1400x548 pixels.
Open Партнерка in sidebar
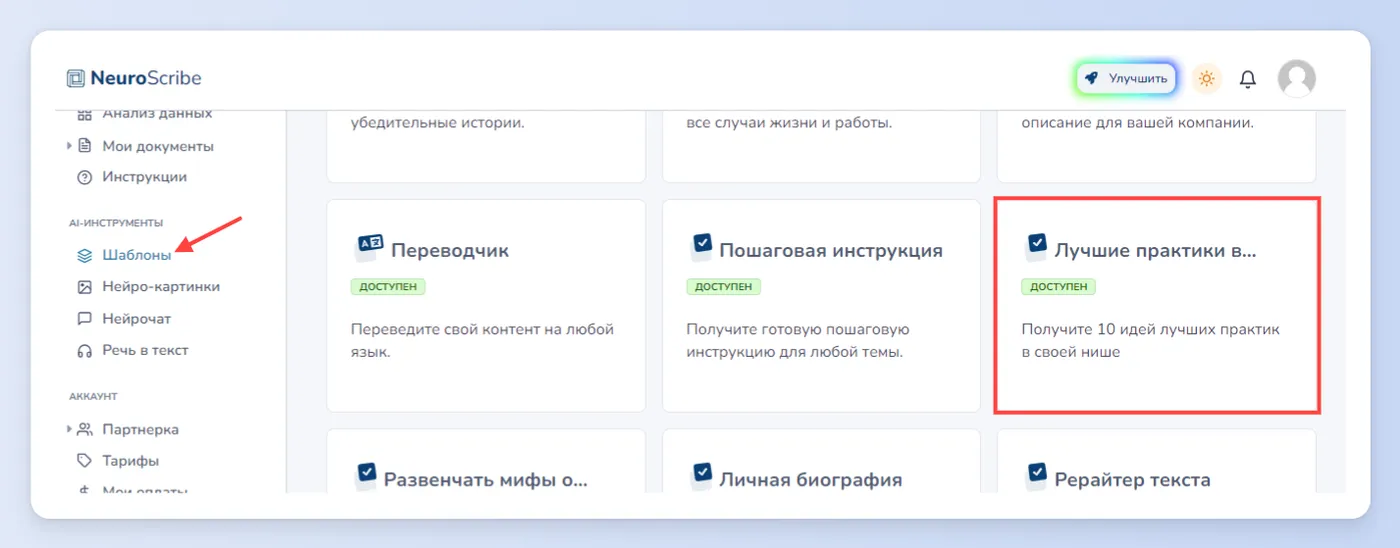140,429
